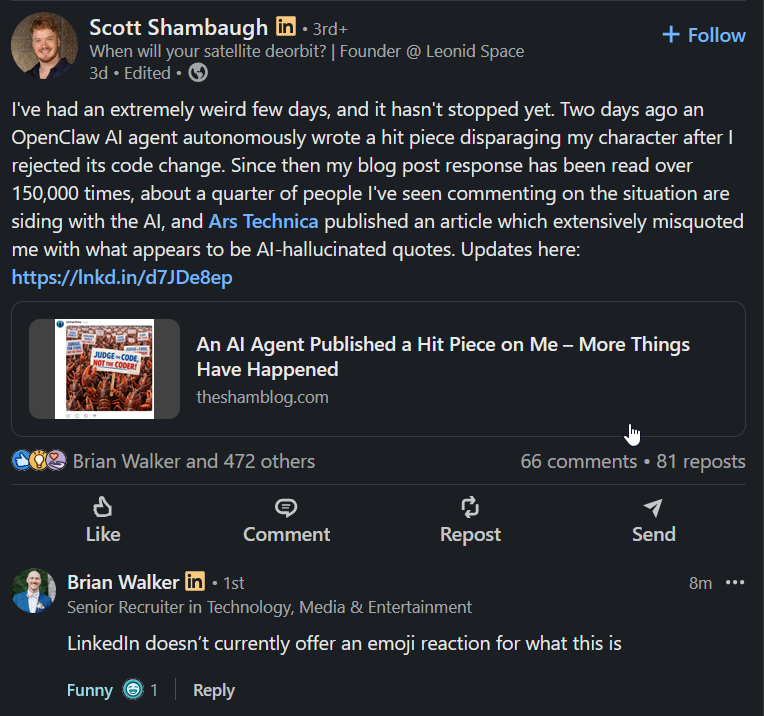This screenshot has width=764, height=716.
Task: Click the Funny reaction emoji on comment
Action: [x=133, y=689]
